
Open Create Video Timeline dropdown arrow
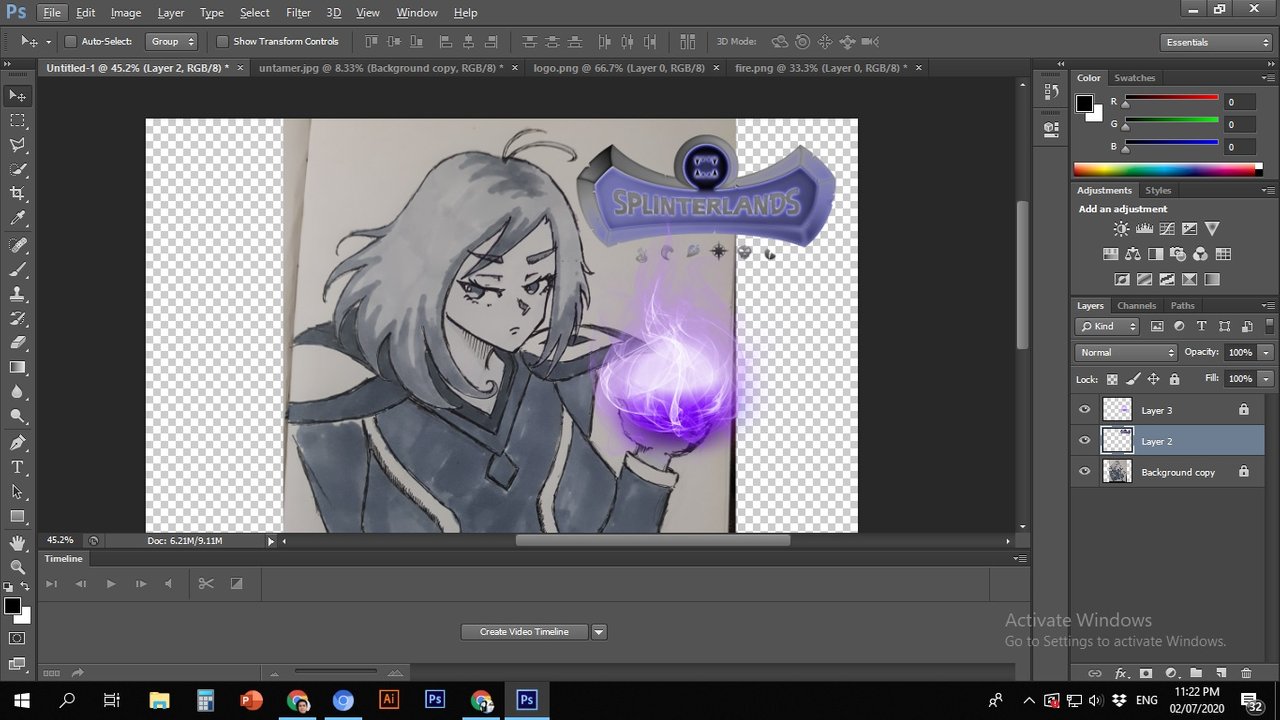tap(599, 632)
